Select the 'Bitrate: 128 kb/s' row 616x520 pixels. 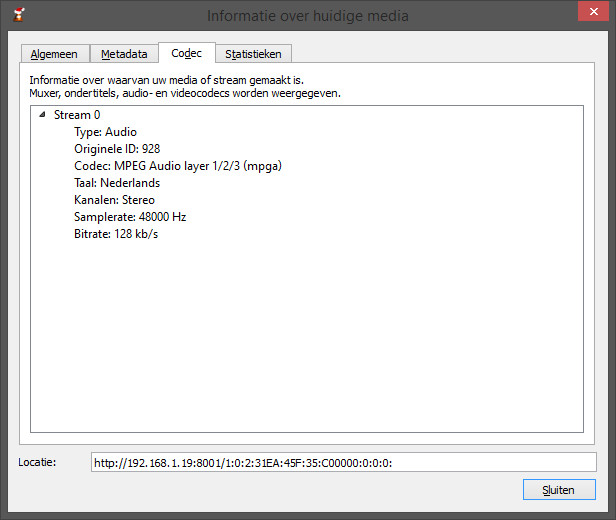click(116, 234)
